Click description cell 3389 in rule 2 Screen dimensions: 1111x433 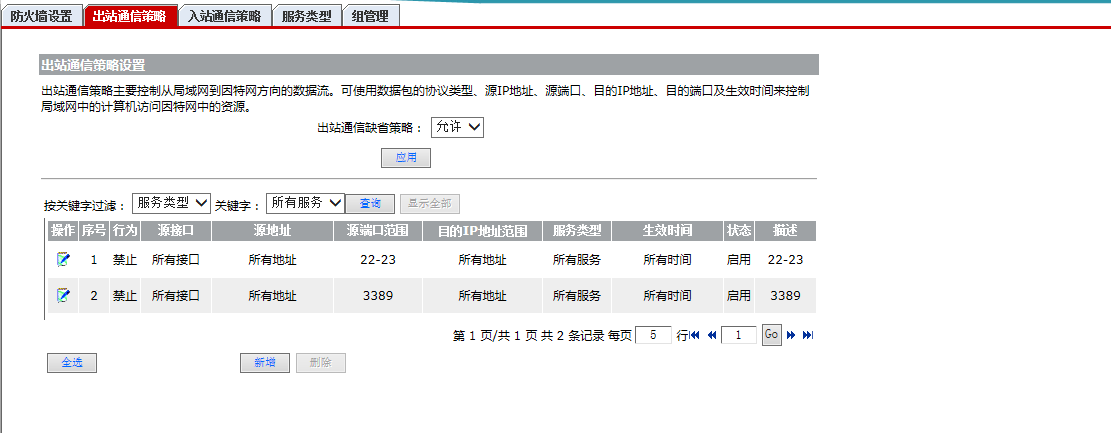(x=785, y=296)
